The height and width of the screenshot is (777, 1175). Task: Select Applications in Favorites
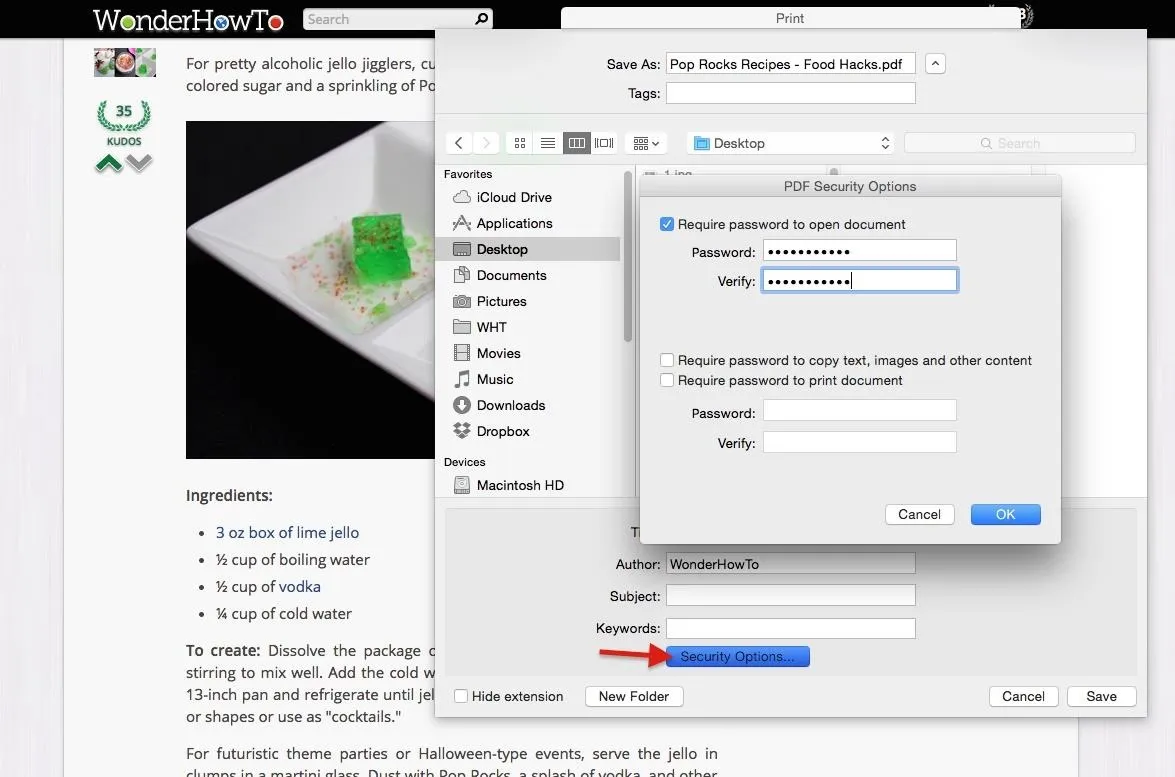click(x=514, y=223)
